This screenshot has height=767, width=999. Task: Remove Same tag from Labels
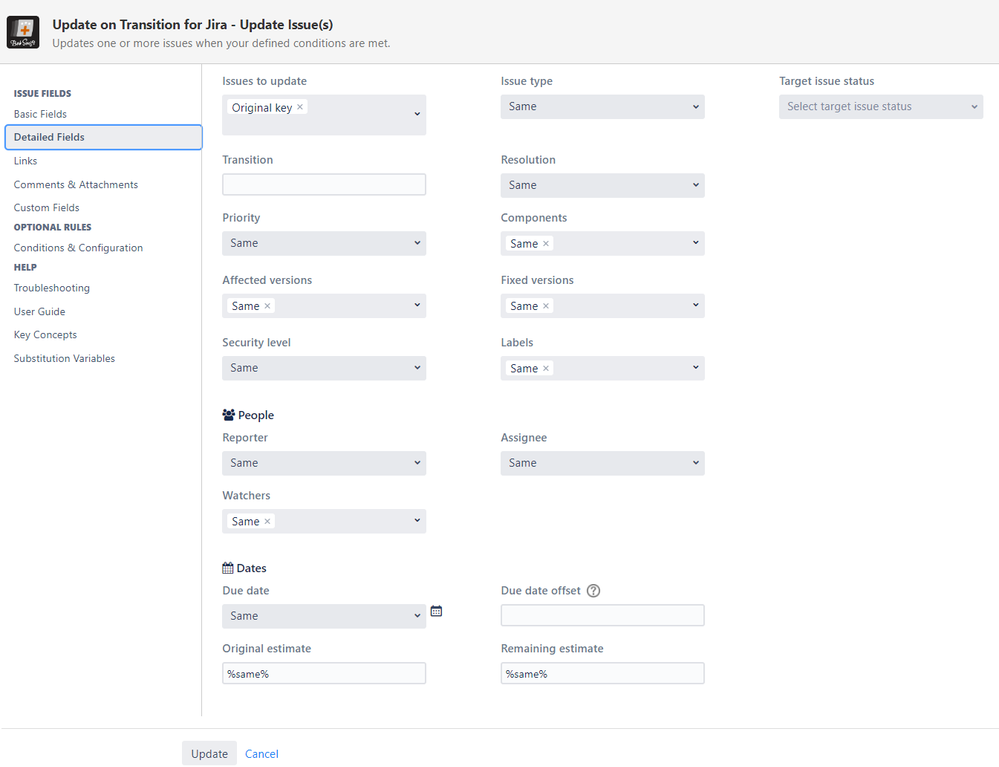pos(546,368)
